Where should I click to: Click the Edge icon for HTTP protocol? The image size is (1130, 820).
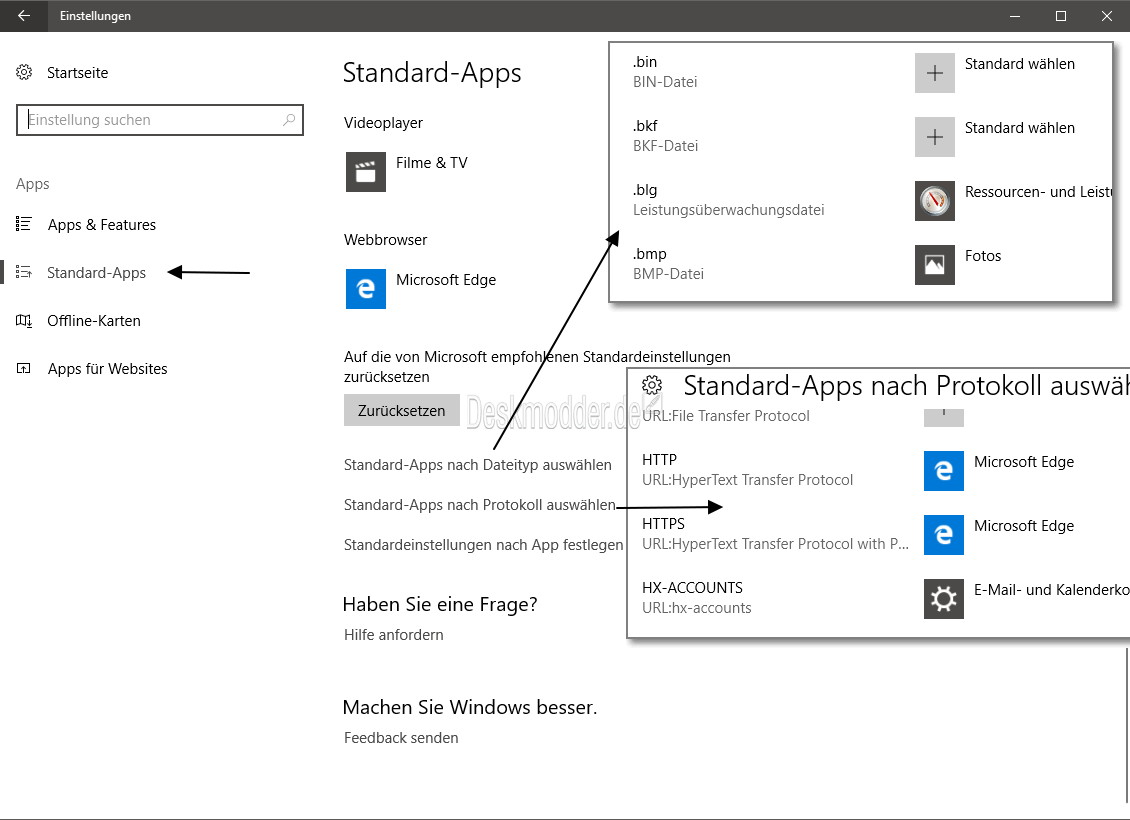pos(944,471)
